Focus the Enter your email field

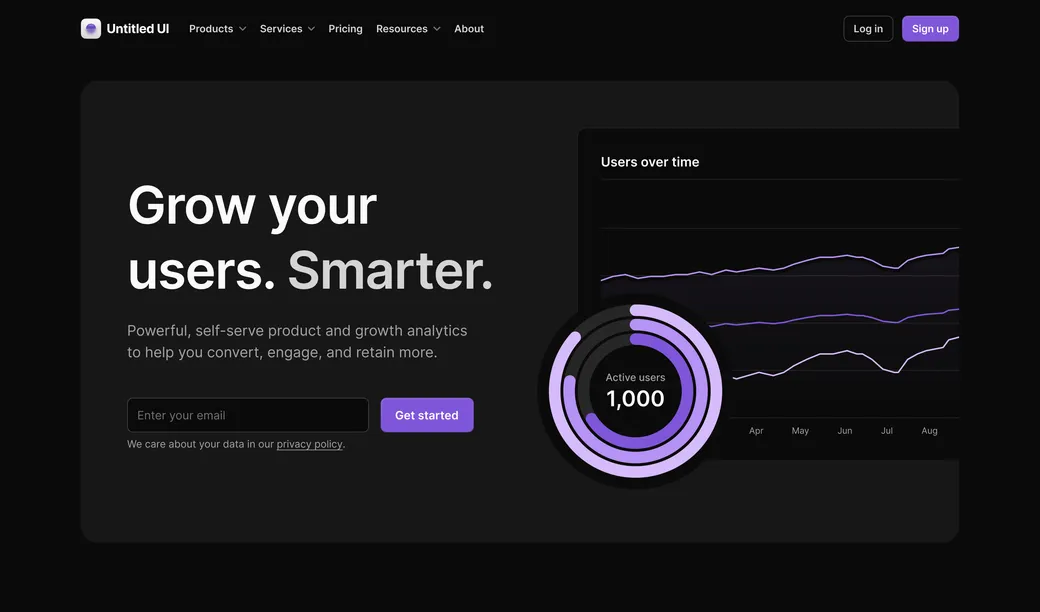(248, 415)
